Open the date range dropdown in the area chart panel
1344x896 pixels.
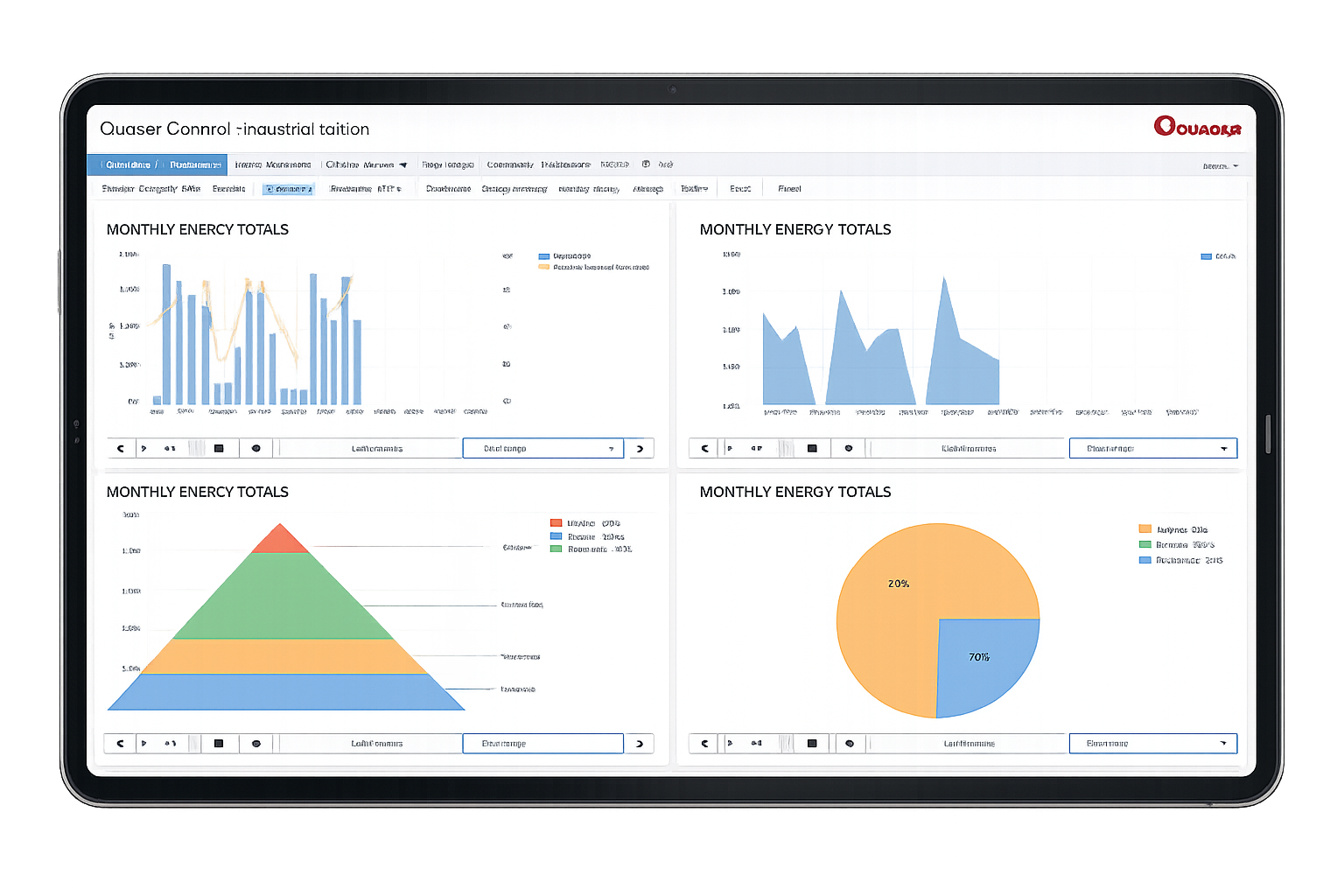(1152, 448)
